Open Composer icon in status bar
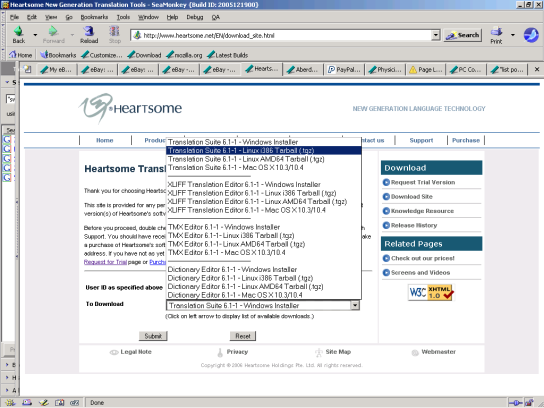 click(44, 402)
